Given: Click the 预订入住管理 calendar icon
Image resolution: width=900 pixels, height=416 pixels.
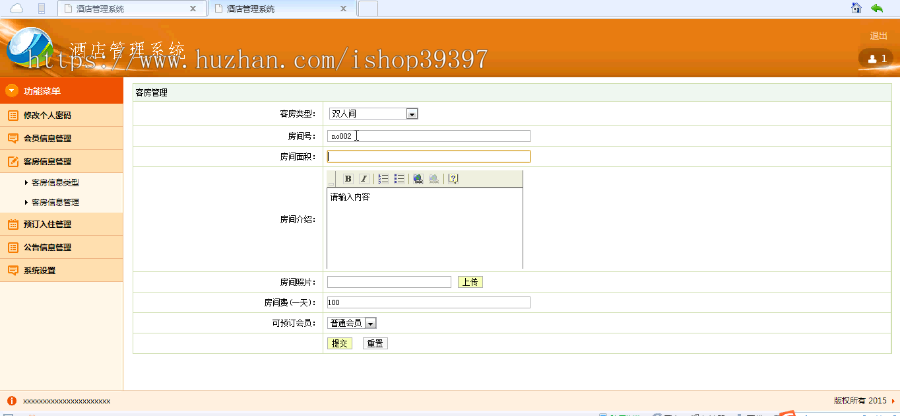Looking at the screenshot, I should (x=13, y=224).
